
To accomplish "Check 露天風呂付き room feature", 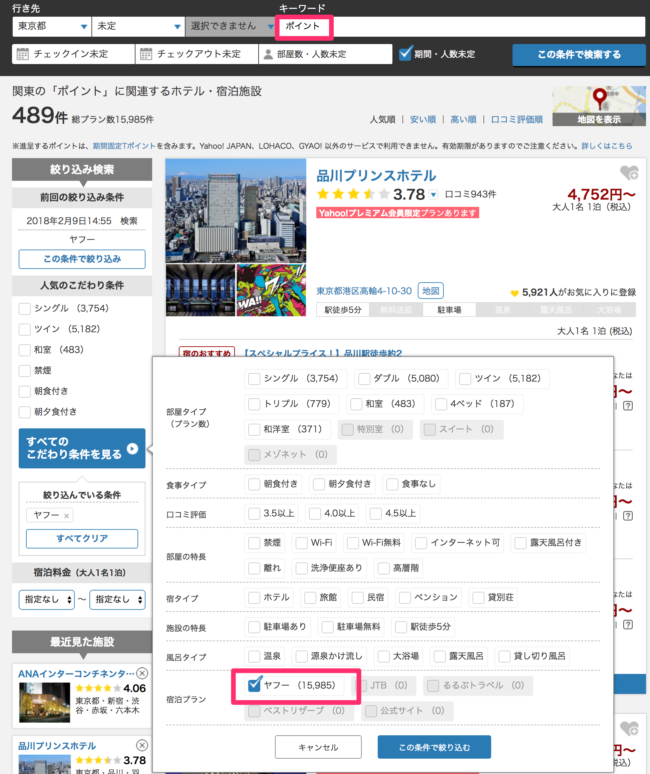I will [x=521, y=543].
